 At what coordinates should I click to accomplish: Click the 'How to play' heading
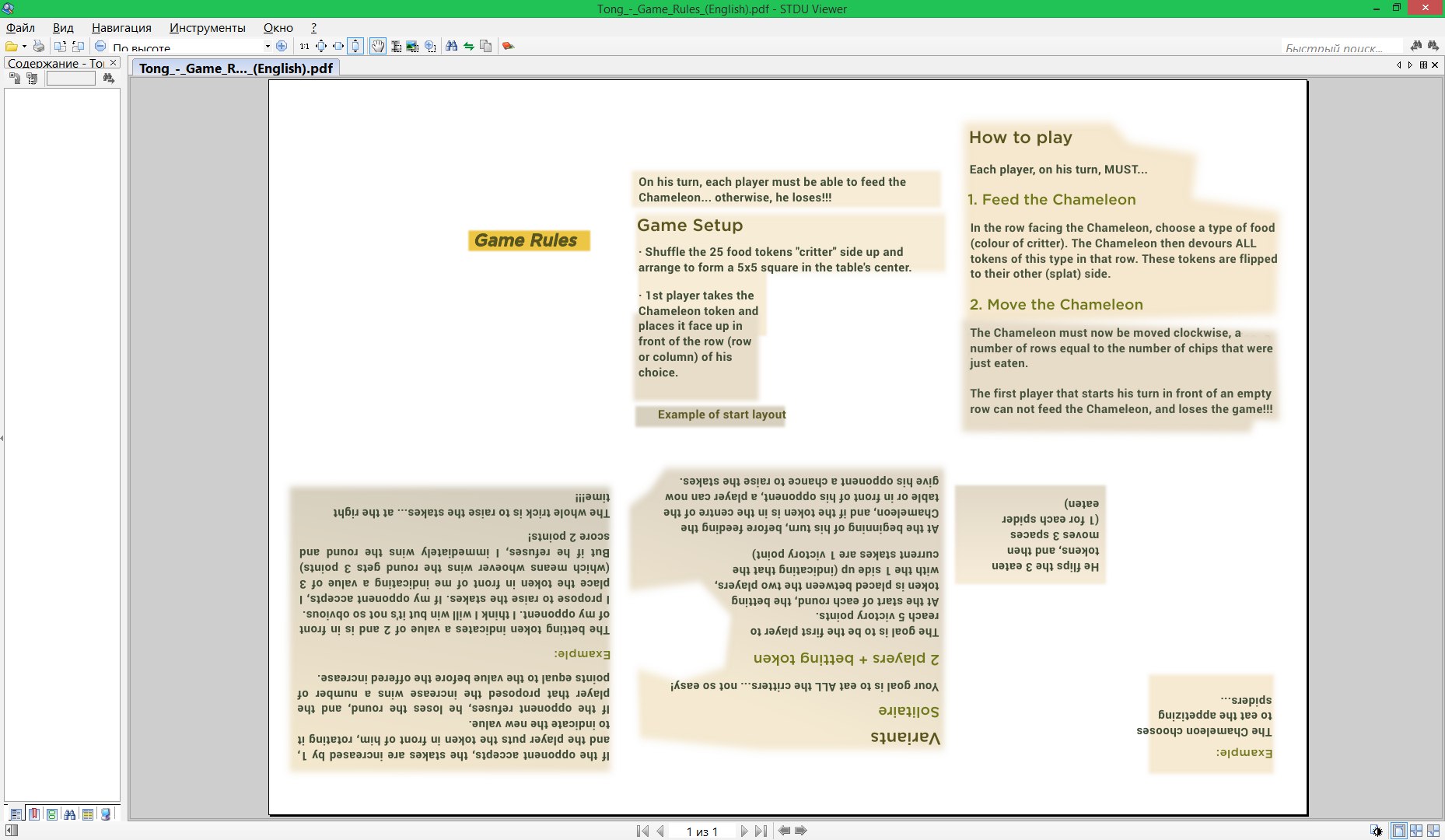1020,138
